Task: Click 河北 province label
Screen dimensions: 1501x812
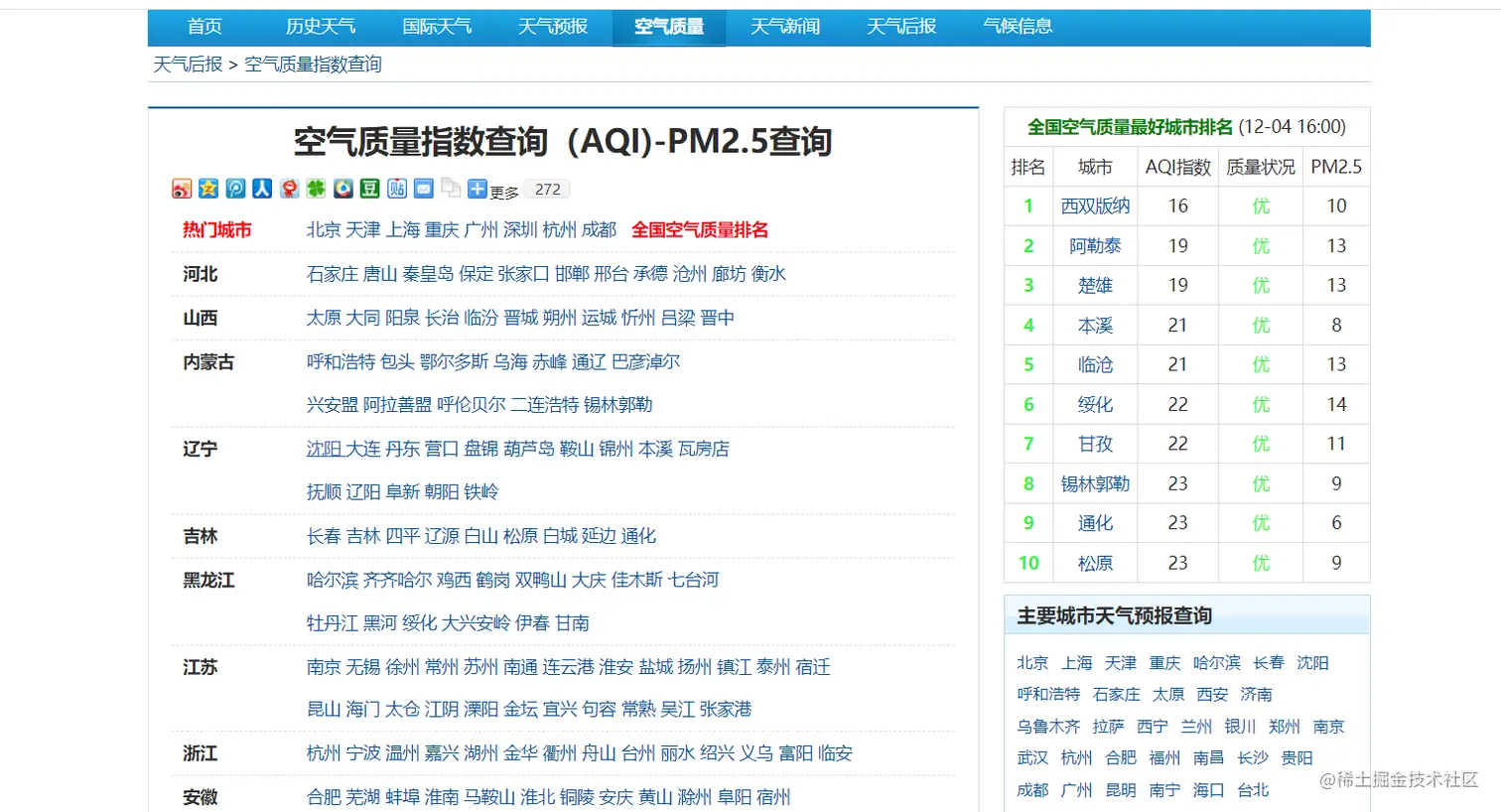Action: click(200, 274)
